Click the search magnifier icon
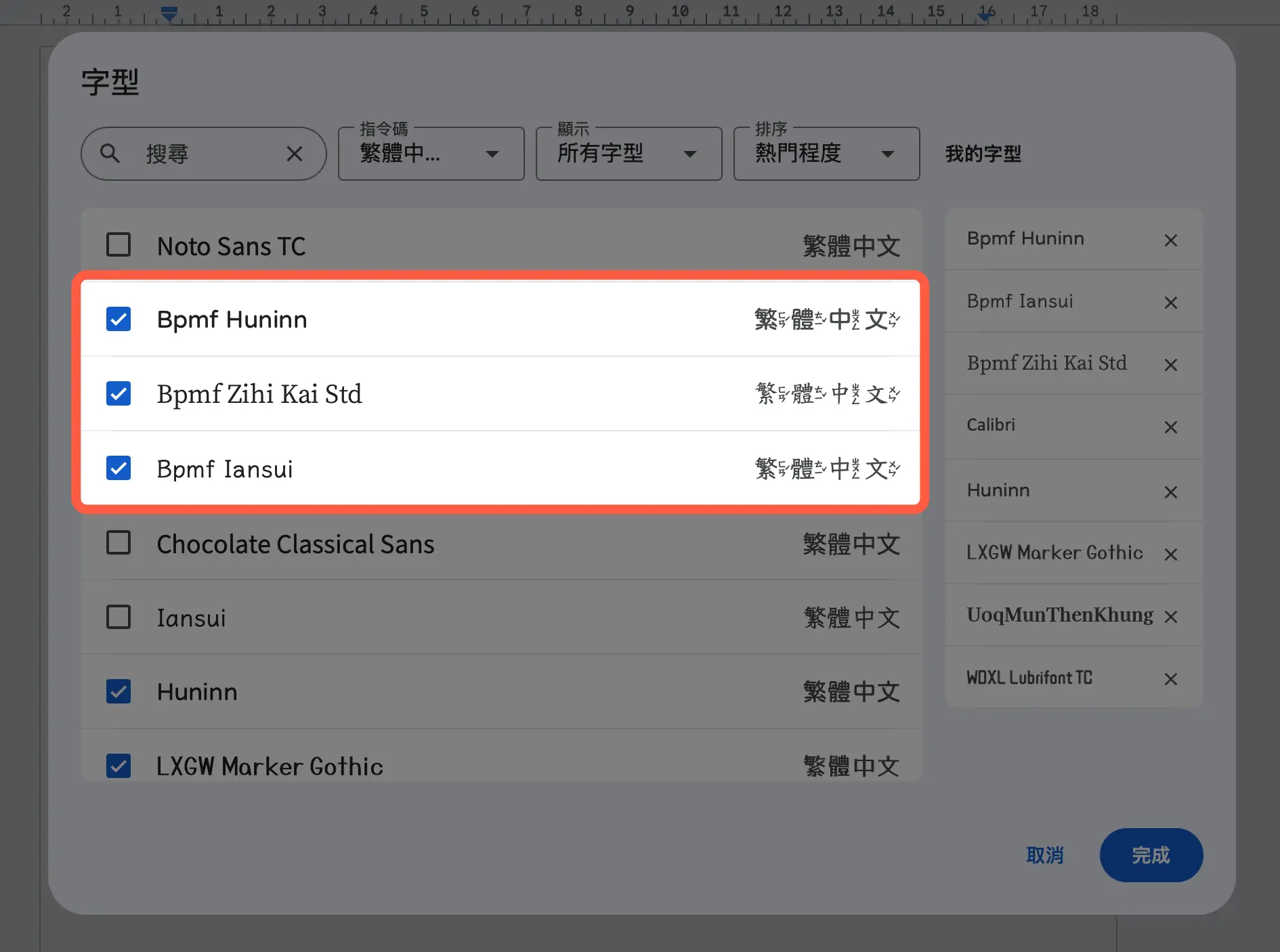This screenshot has width=1280, height=952. coord(110,154)
